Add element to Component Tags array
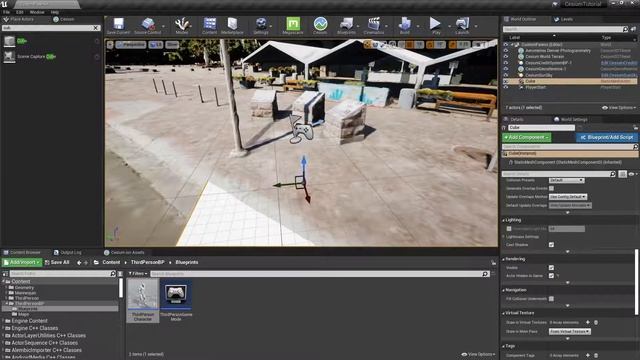Screen dimensions: 640x360 pos(588,356)
